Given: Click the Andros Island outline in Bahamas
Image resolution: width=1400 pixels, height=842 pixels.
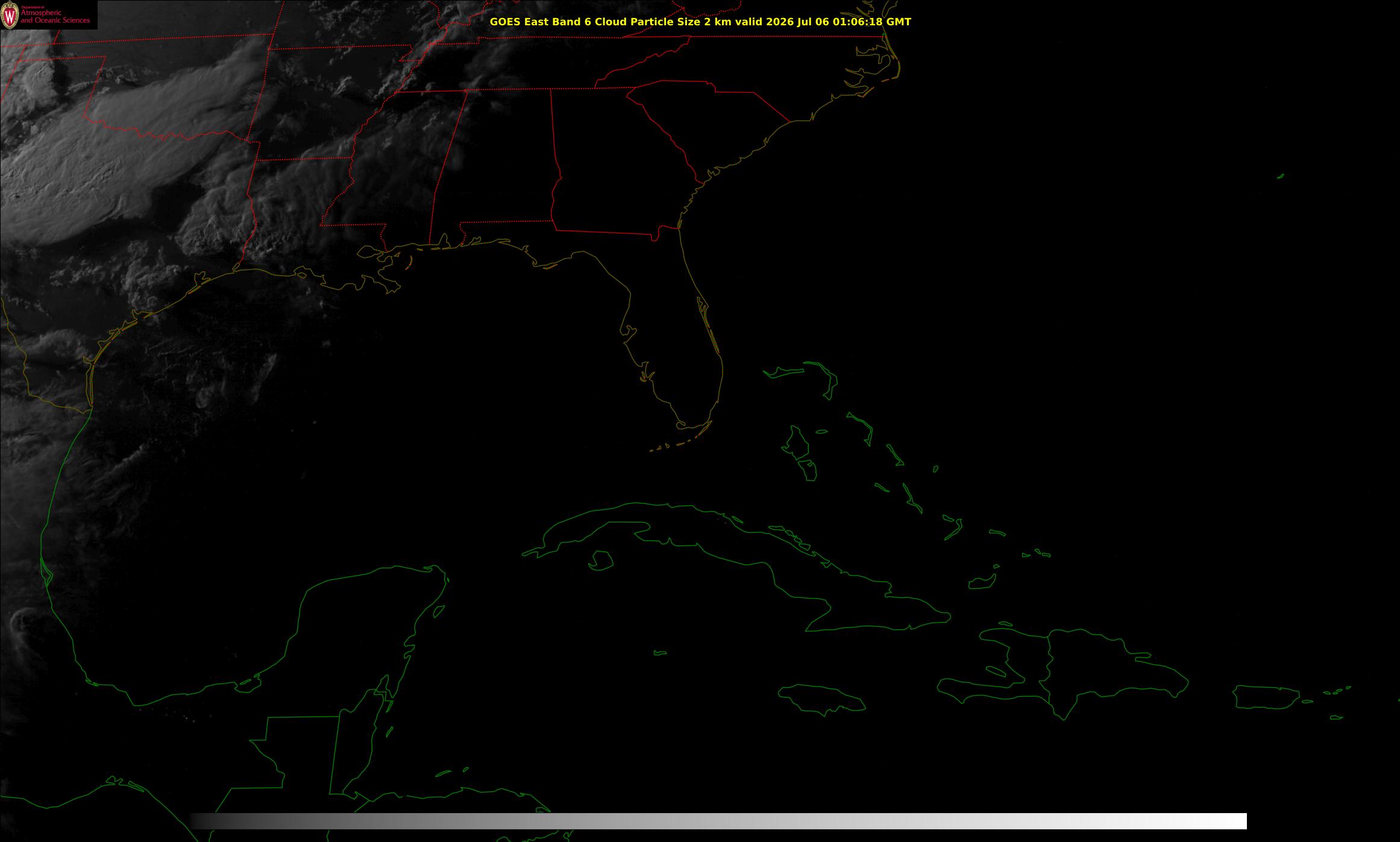Looking at the screenshot, I should pyautogui.click(x=795, y=442).
